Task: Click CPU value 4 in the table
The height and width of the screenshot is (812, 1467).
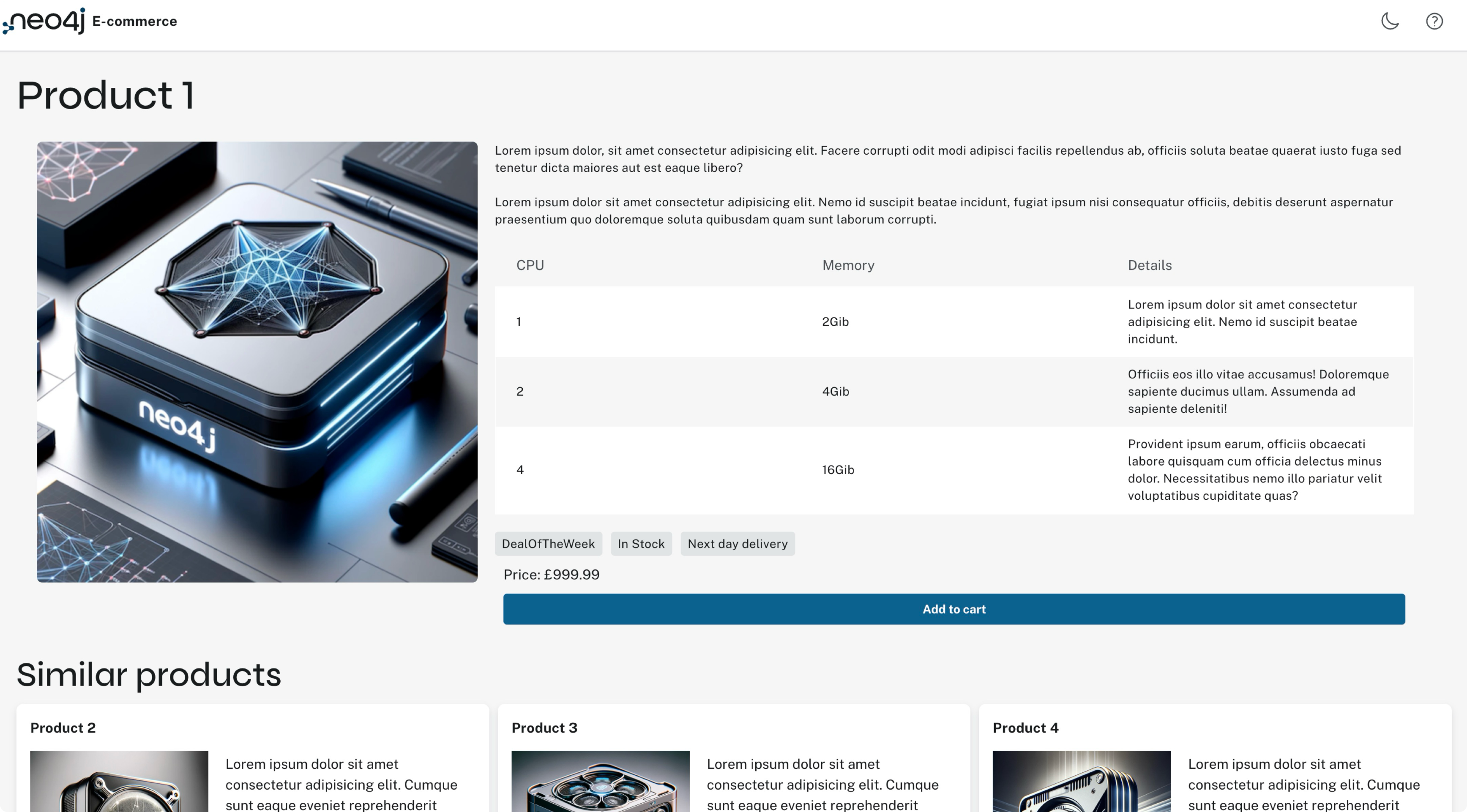Action: point(520,470)
